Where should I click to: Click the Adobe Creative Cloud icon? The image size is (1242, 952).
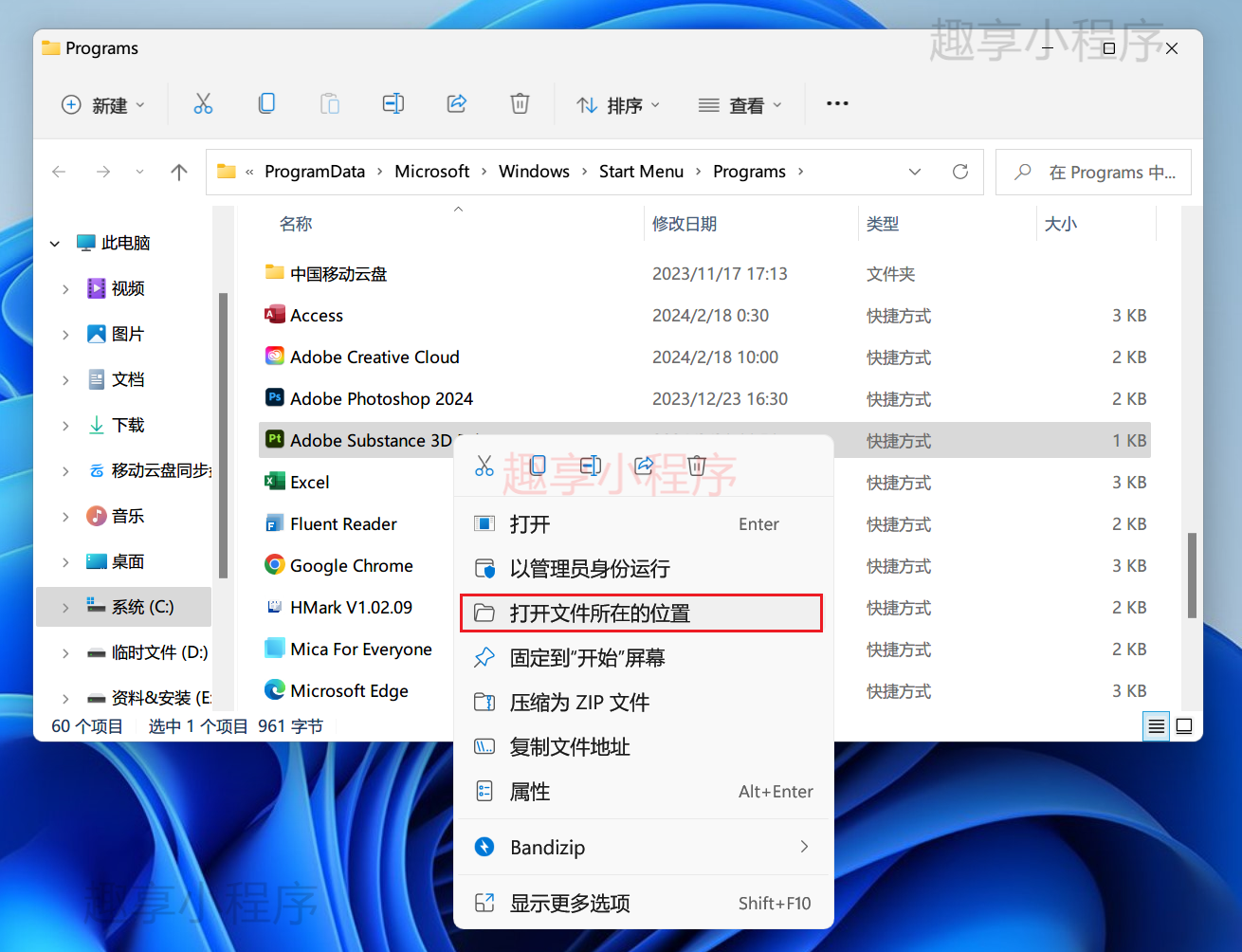[275, 357]
